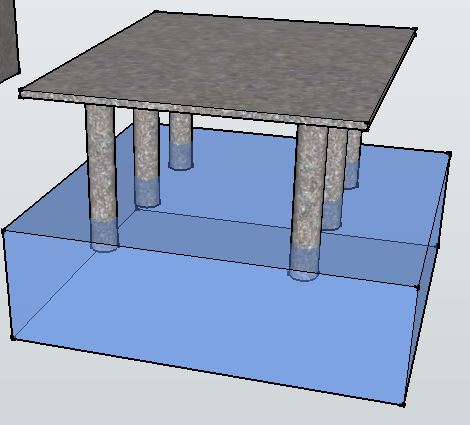Viewport: 470px width, 425px height.
Task: Click the blue box top-right back corner
Action: [x=450, y=154]
